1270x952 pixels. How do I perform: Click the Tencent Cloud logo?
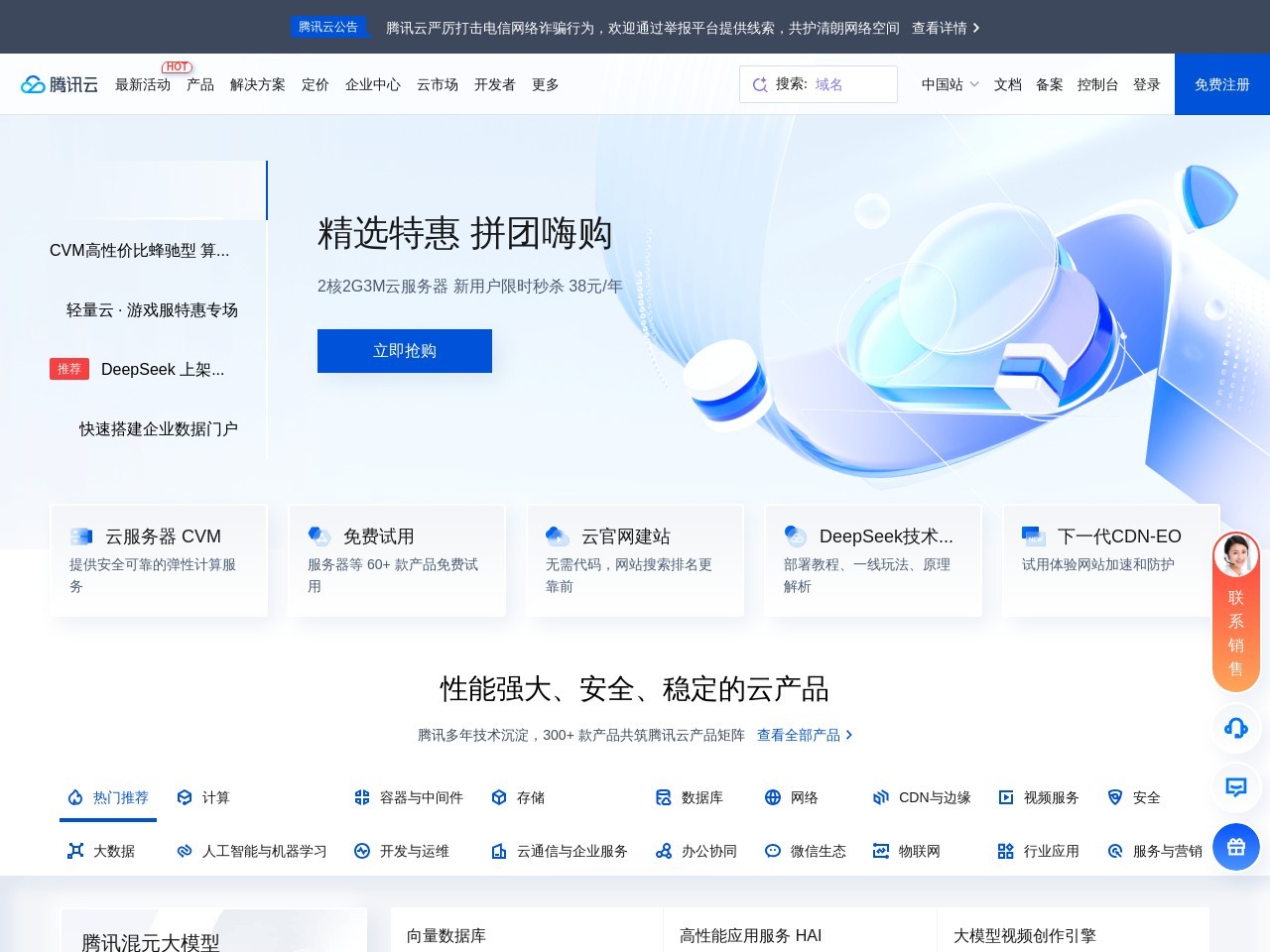pyautogui.click(x=60, y=83)
